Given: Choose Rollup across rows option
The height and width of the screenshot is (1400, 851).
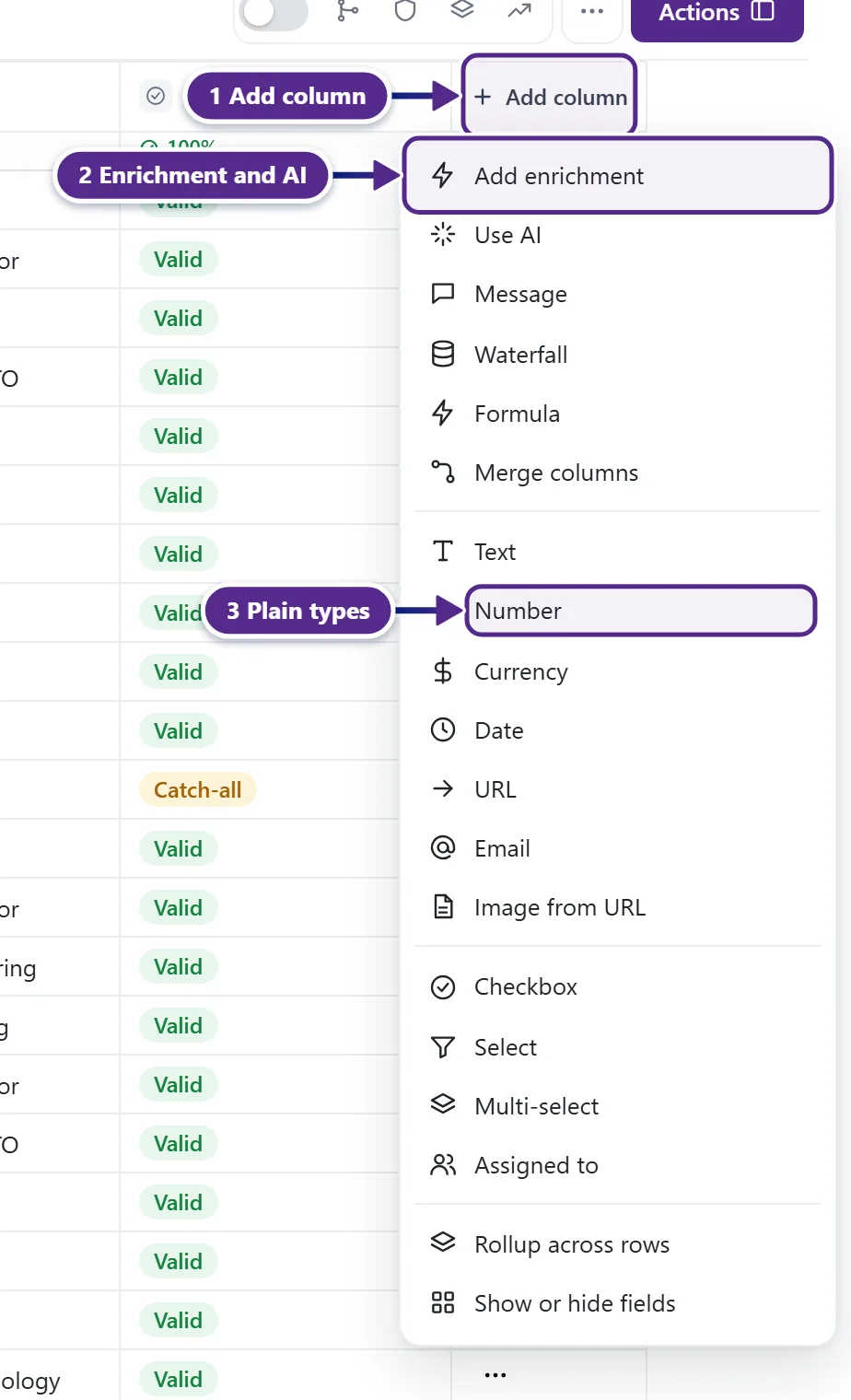Looking at the screenshot, I should [617, 1244].
